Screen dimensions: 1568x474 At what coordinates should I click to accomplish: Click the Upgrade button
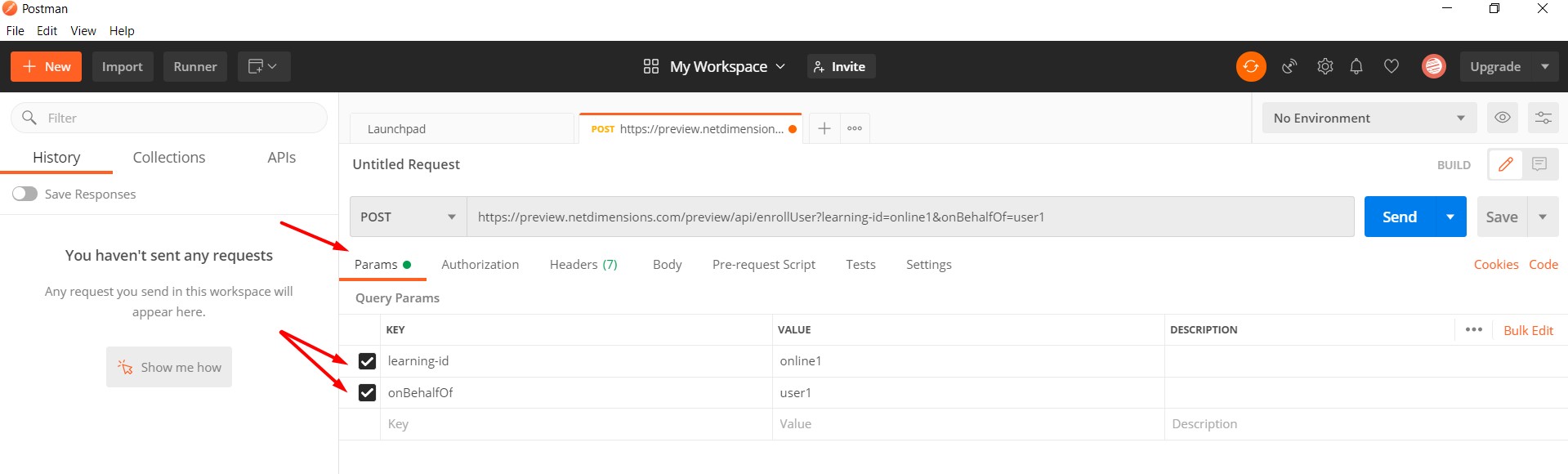[1495, 66]
